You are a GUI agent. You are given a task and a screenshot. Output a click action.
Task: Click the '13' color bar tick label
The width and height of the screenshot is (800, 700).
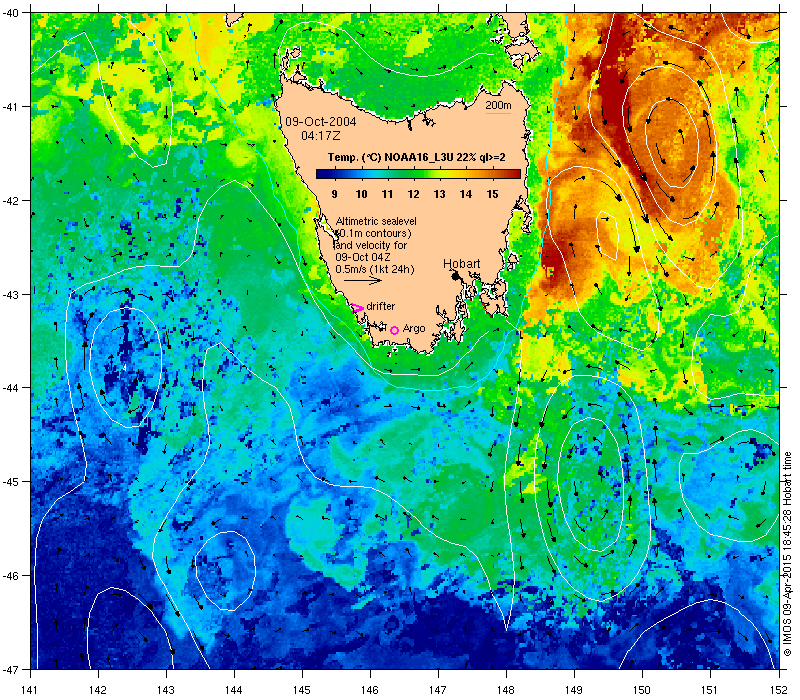[x=439, y=194]
